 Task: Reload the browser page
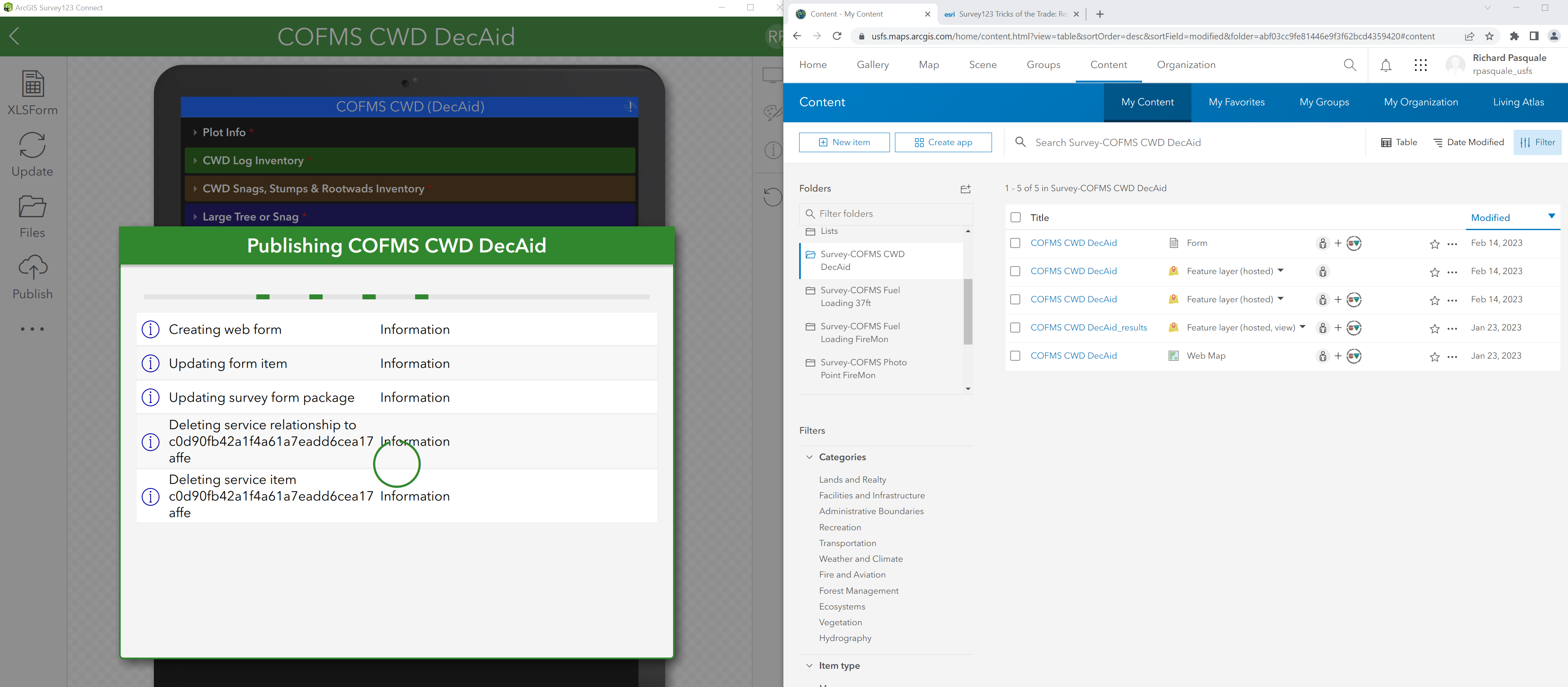[837, 36]
